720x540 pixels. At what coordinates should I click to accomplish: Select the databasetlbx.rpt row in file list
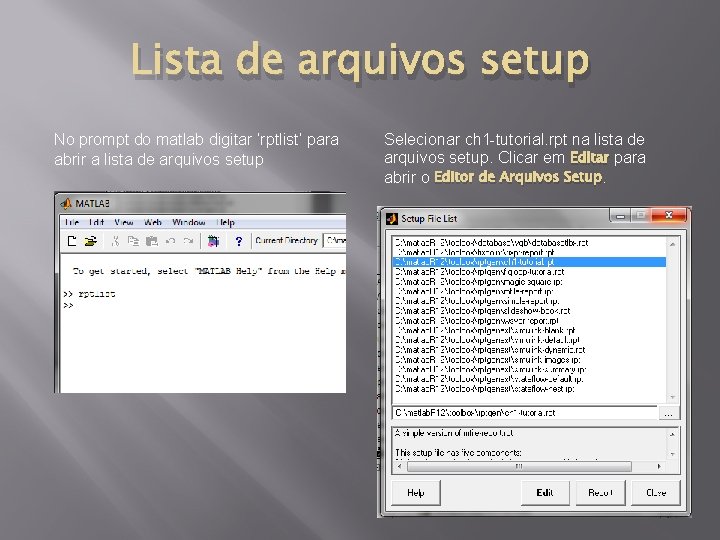pos(529,242)
